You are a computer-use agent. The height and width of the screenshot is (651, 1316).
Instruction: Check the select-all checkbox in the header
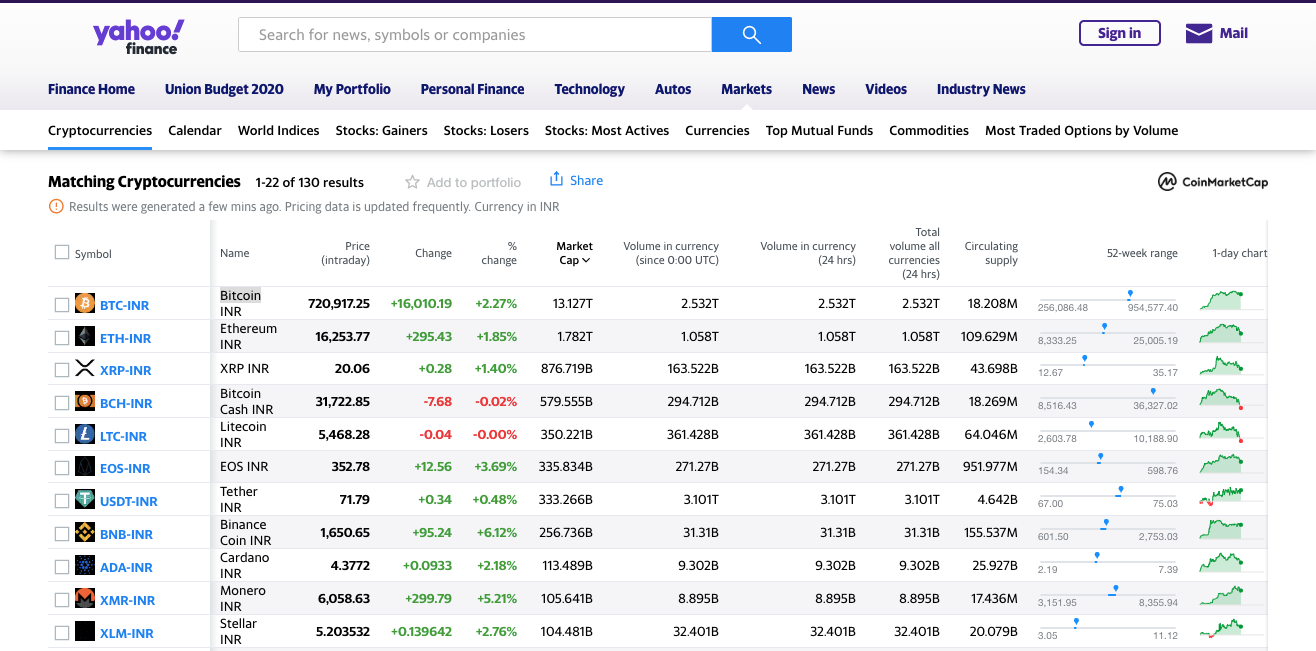click(x=61, y=252)
